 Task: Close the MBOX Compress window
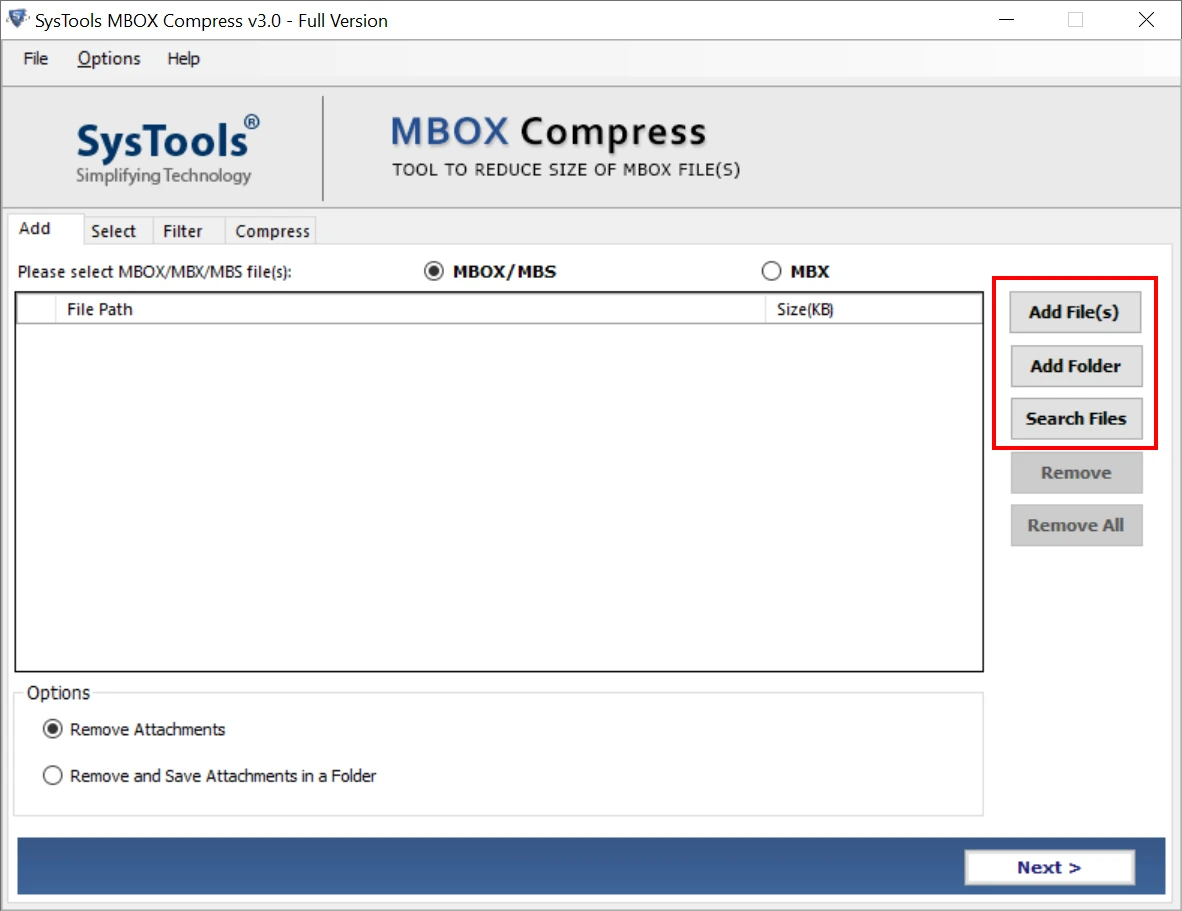coord(1146,20)
